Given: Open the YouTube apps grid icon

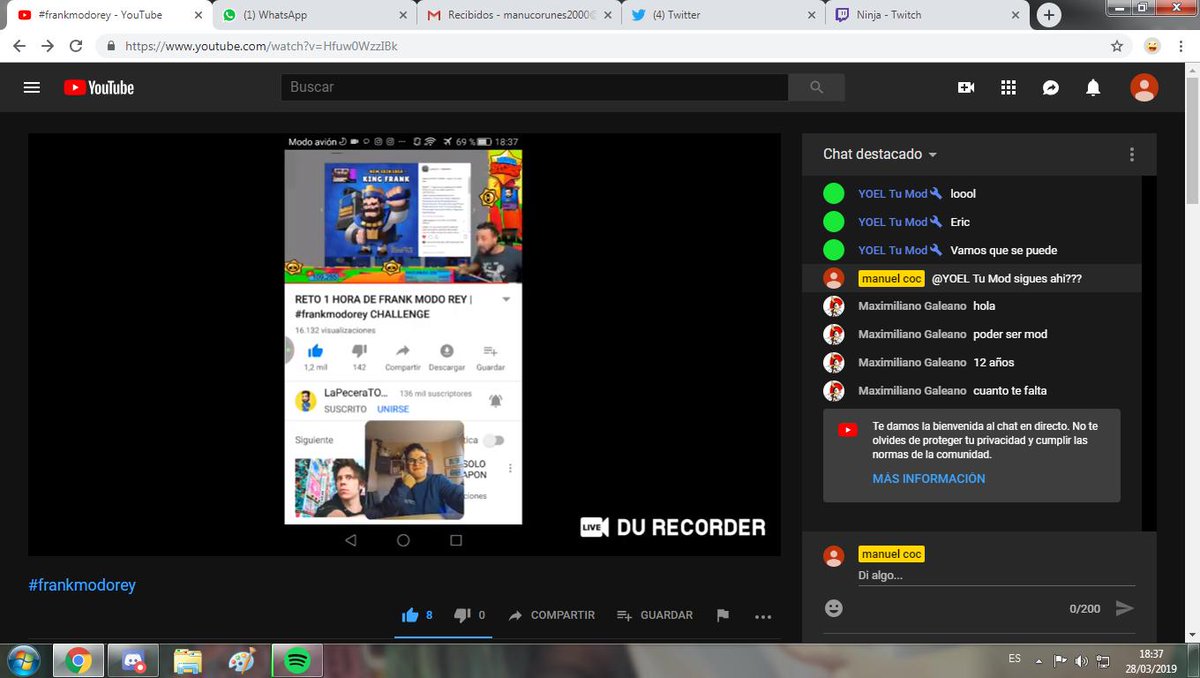Looking at the screenshot, I should tap(1008, 87).
